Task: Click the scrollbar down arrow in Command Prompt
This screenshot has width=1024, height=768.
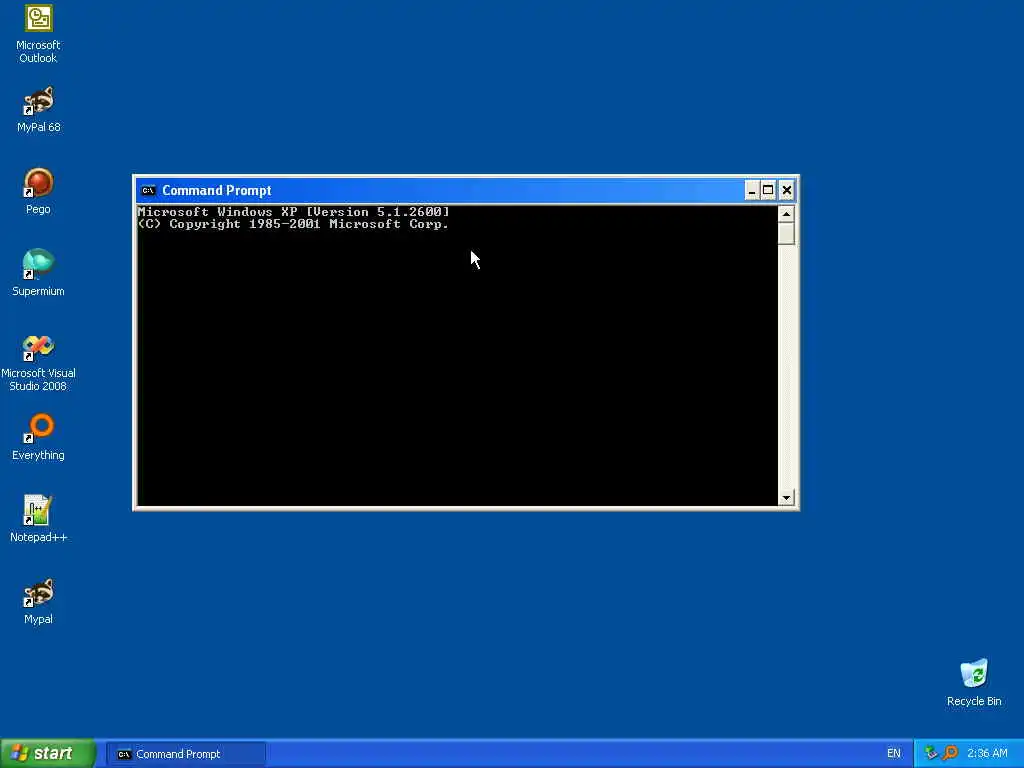Action: pyautogui.click(x=786, y=498)
